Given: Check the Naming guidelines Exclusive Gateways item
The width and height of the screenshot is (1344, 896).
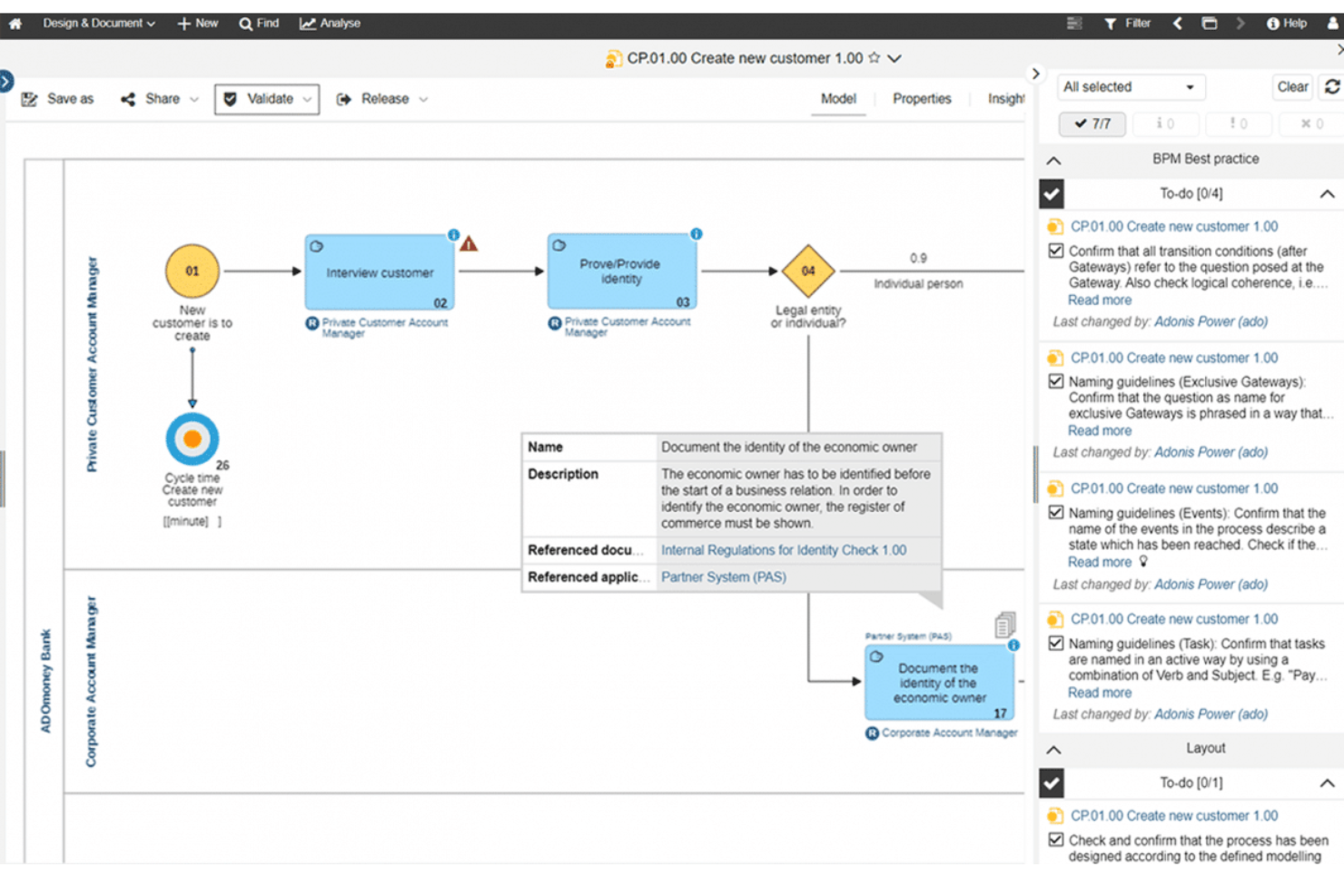Looking at the screenshot, I should pyautogui.click(x=1056, y=381).
